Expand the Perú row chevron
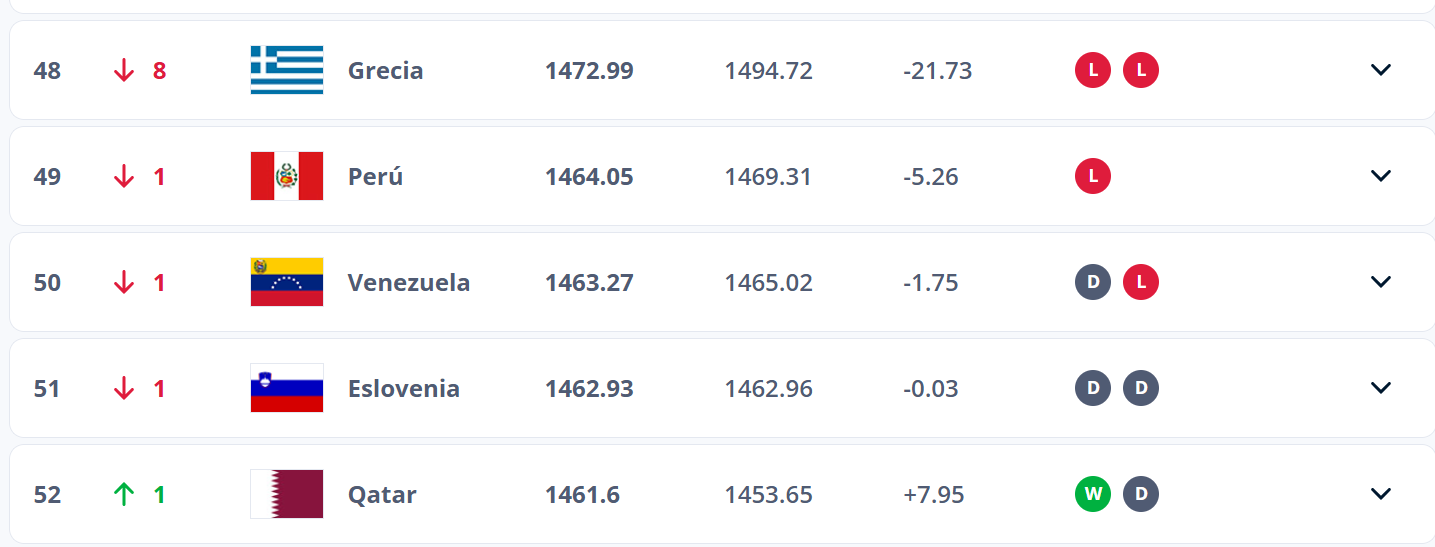1435x547 pixels. (1380, 176)
